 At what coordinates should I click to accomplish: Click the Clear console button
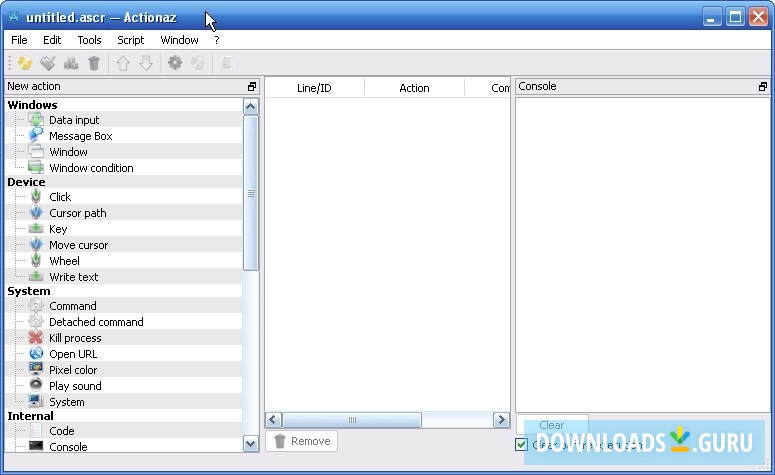click(x=552, y=425)
